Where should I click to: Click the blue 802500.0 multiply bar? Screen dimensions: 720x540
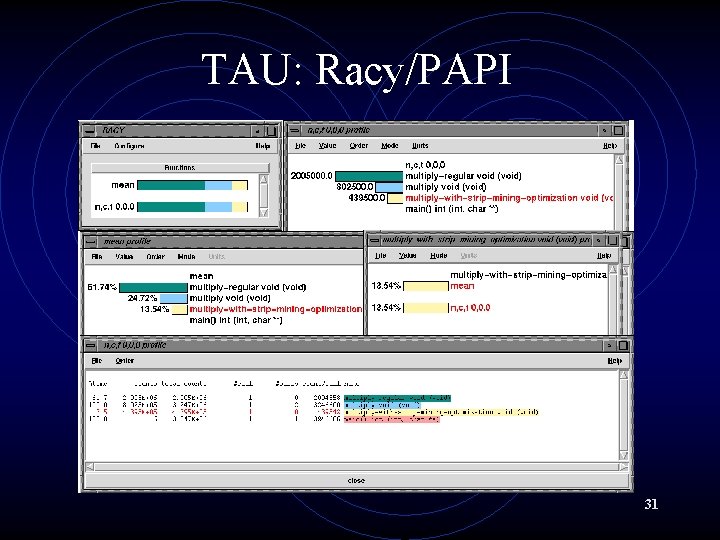point(389,187)
